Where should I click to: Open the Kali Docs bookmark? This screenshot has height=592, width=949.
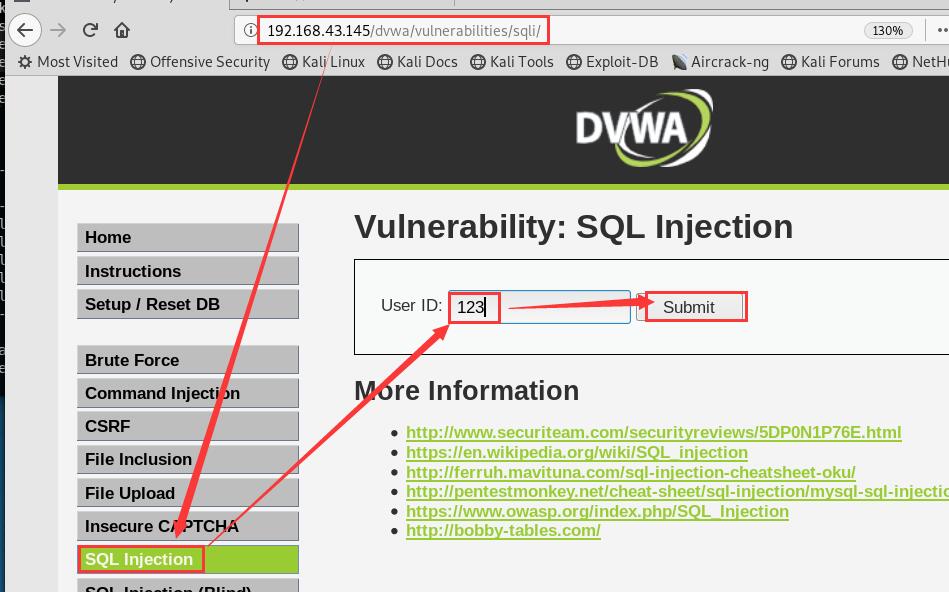click(x=417, y=62)
